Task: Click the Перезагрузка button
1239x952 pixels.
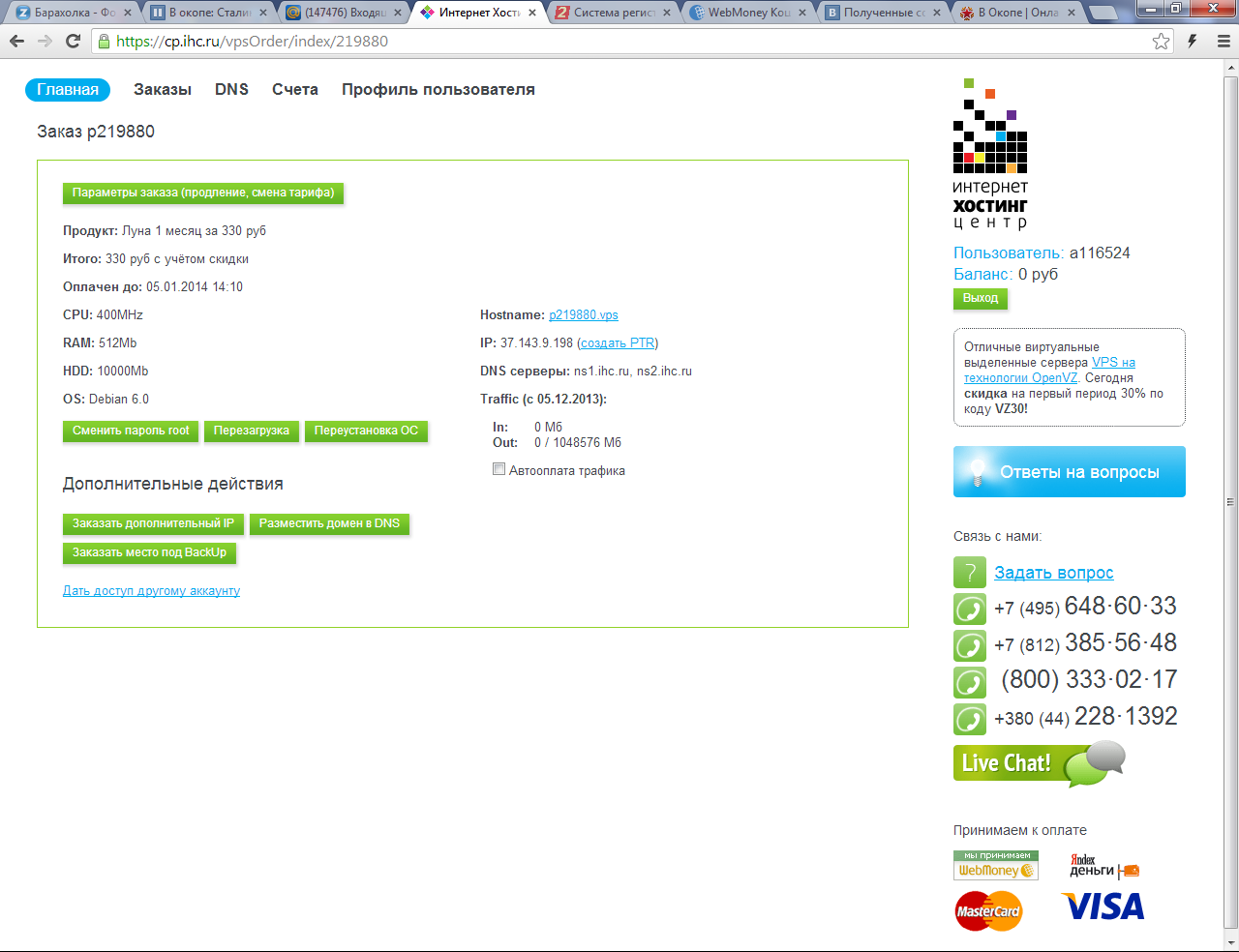Action: tap(252, 431)
